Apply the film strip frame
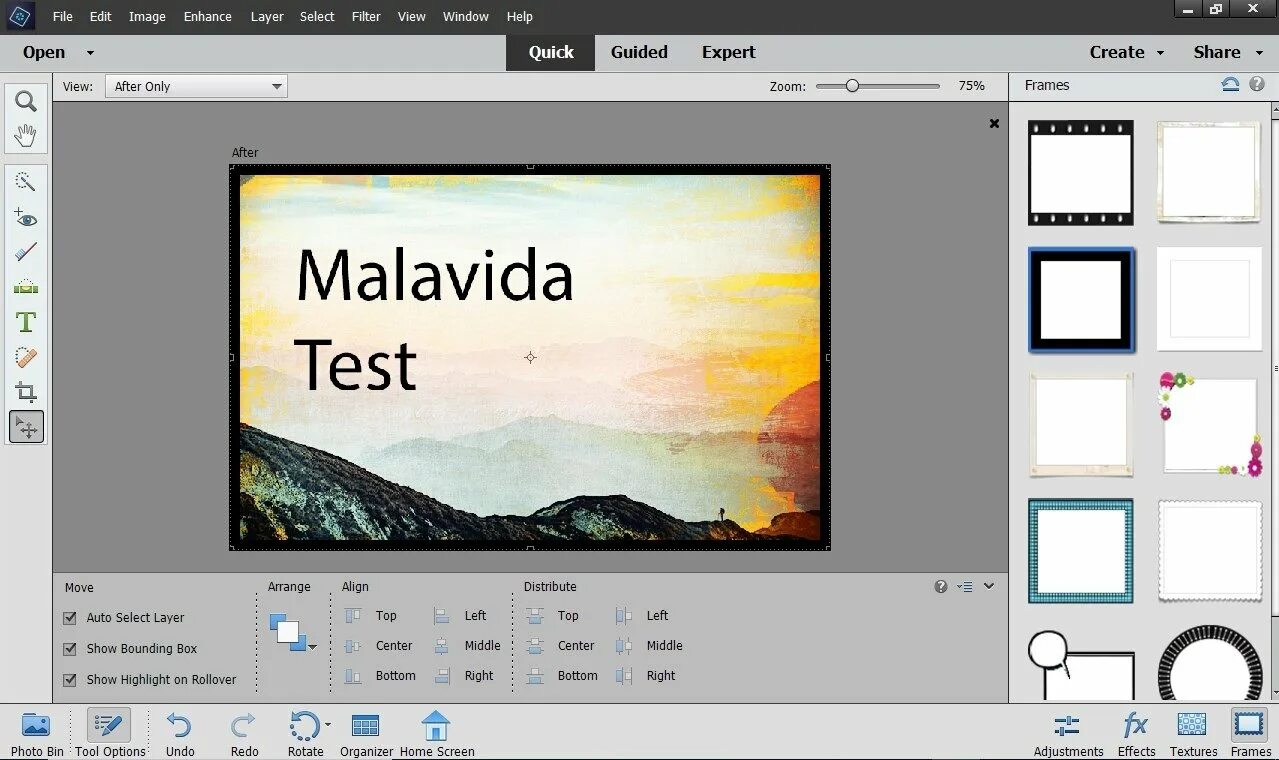 coord(1081,172)
